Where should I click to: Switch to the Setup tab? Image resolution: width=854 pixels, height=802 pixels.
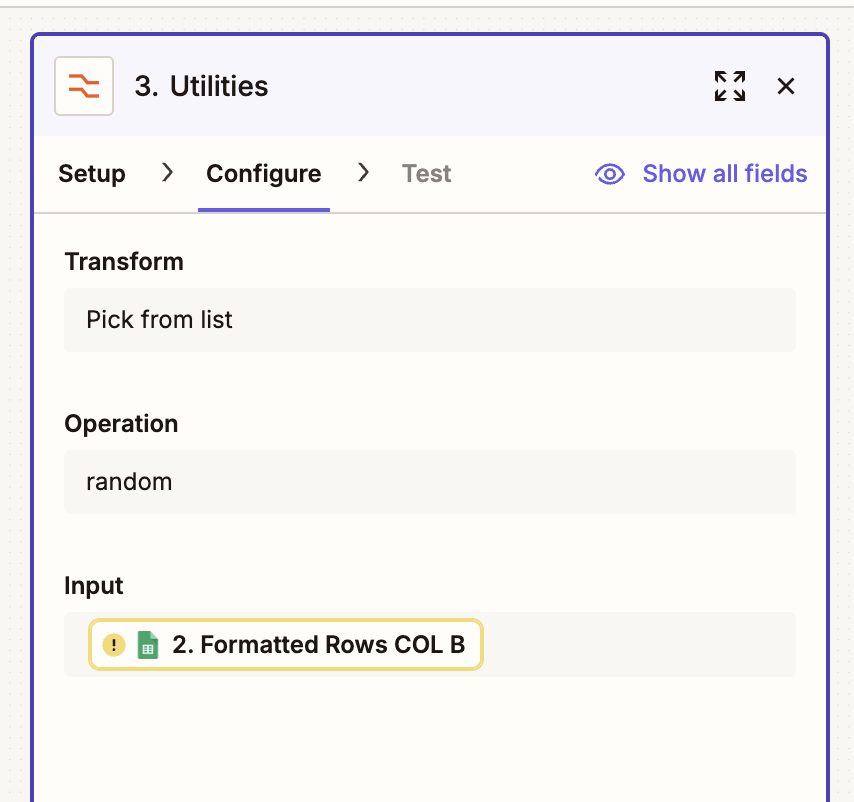[92, 174]
